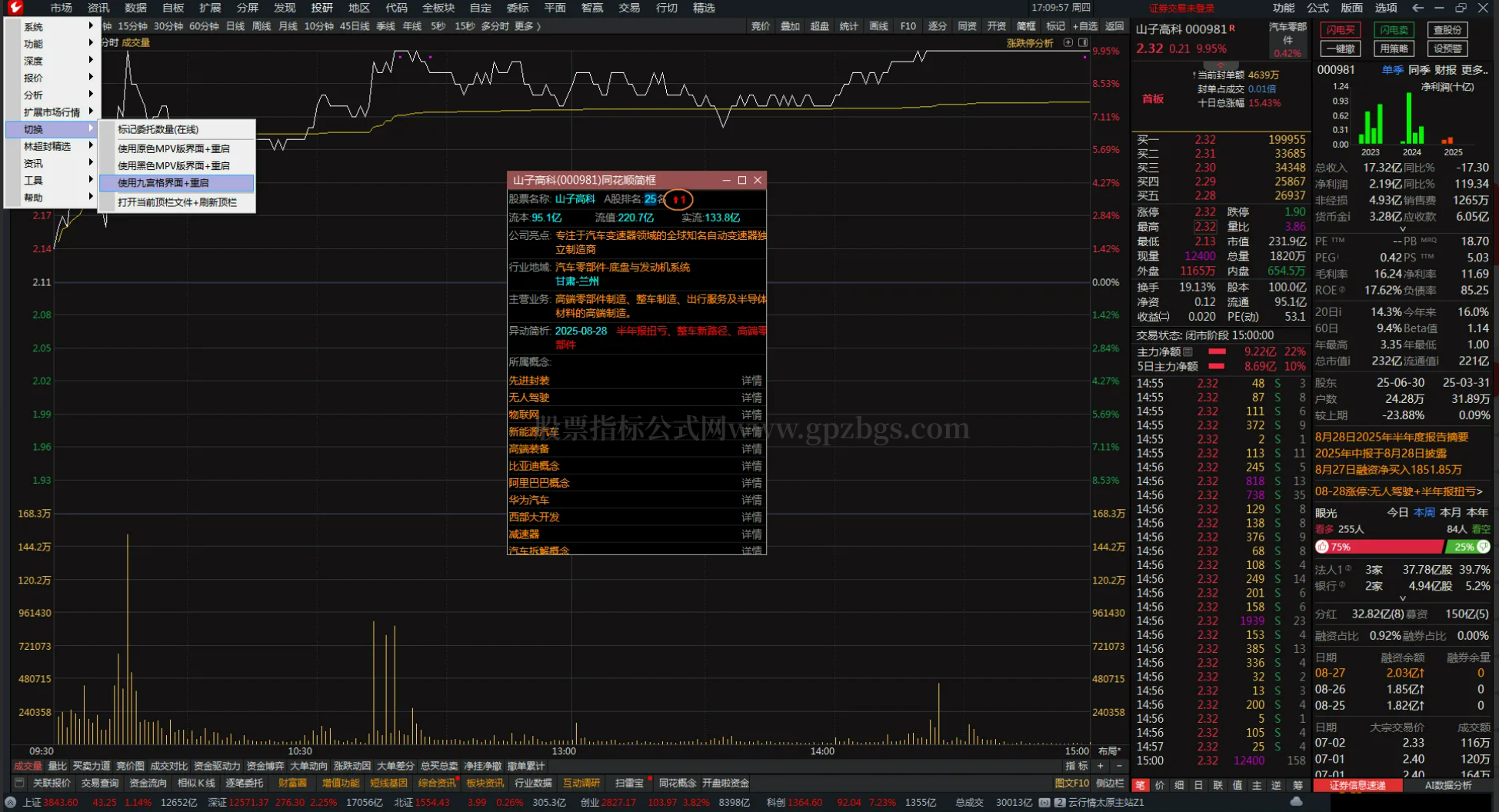Click the 汽车零部件 sector tile
1499x812 pixels.
pyautogui.click(x=1287, y=40)
